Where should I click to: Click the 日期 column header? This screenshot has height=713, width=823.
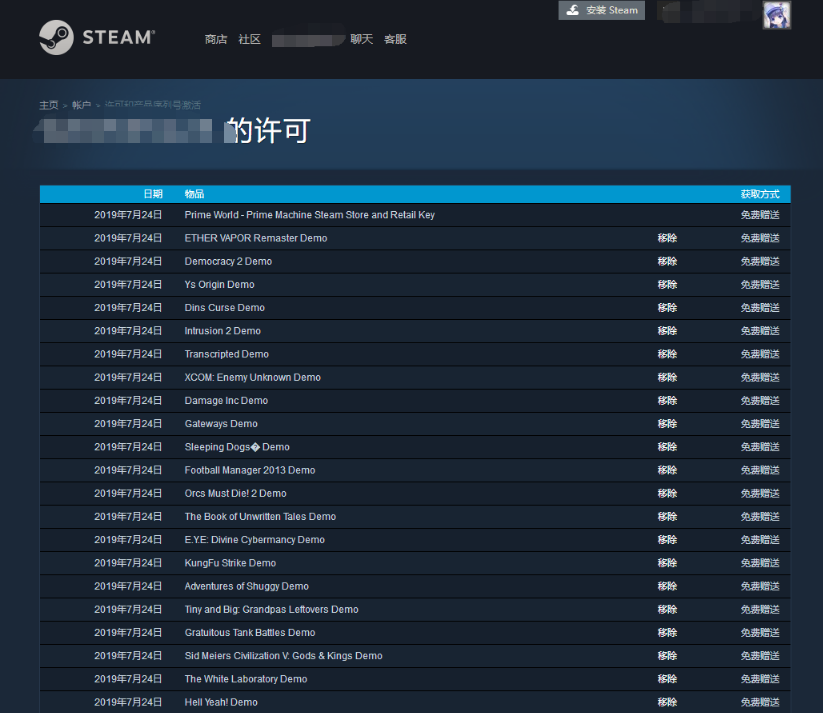[x=153, y=194]
